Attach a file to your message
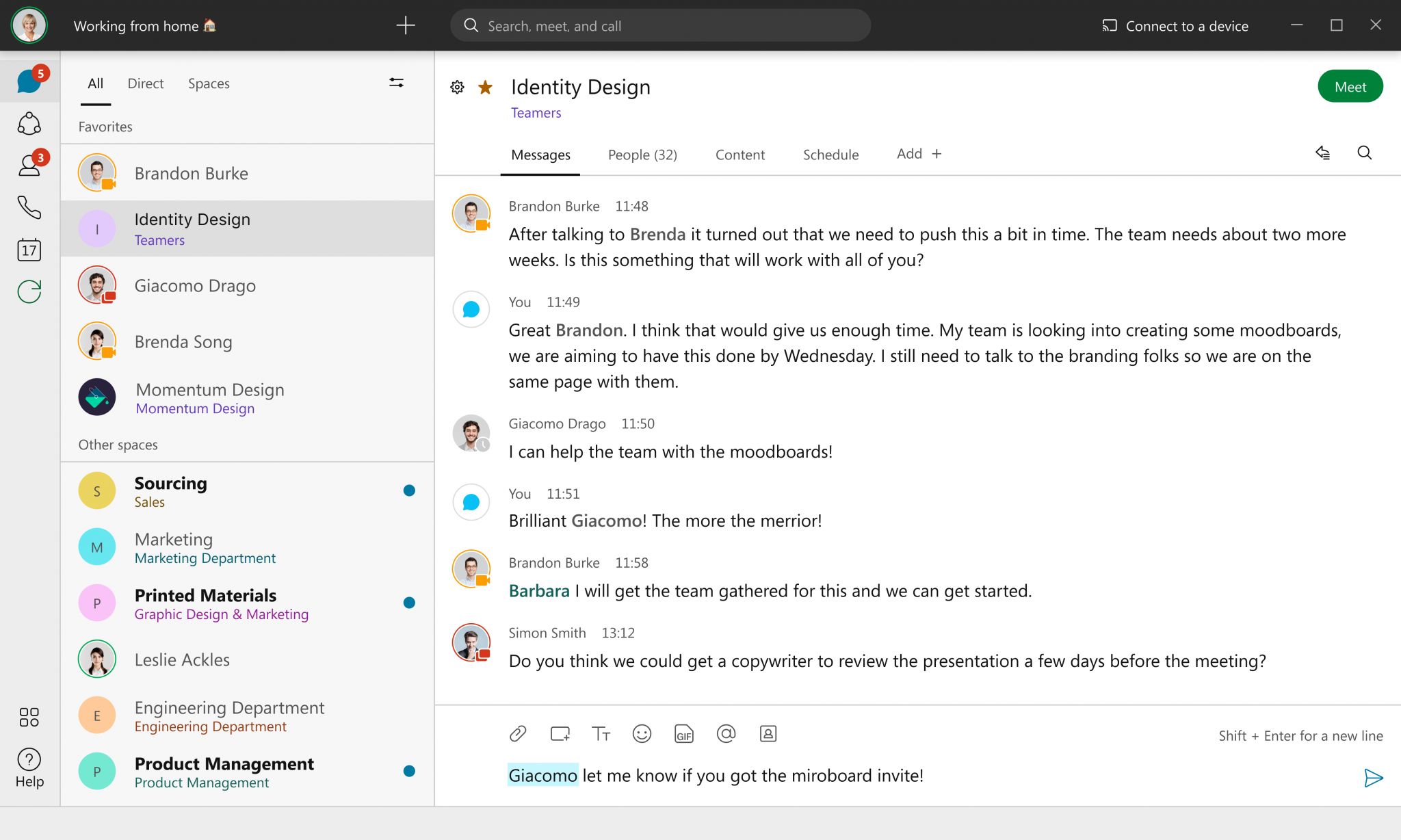 518,733
